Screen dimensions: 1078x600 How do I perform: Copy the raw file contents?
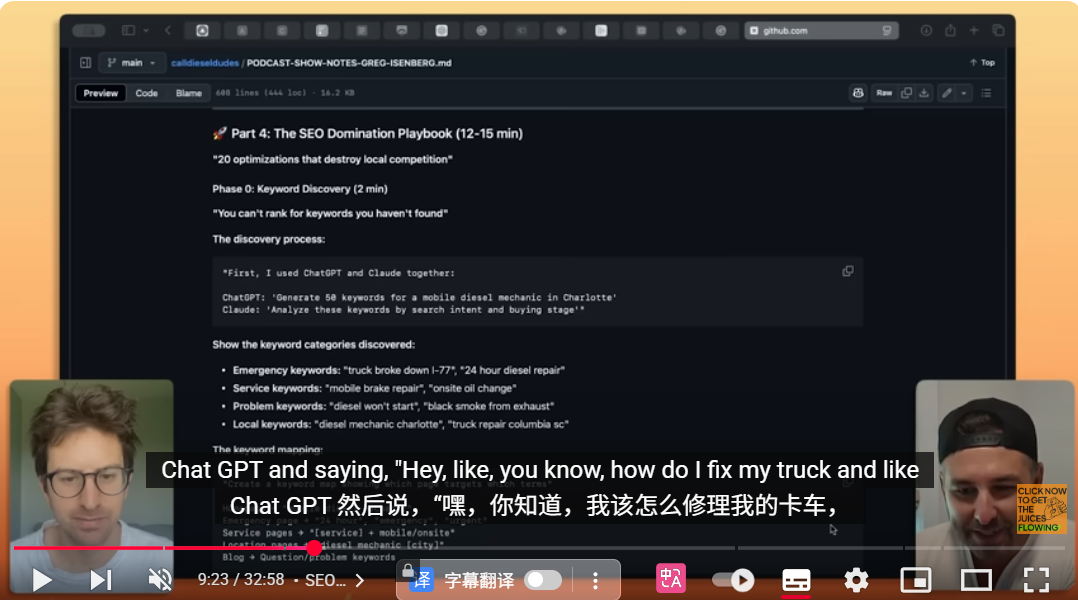[x=906, y=93]
